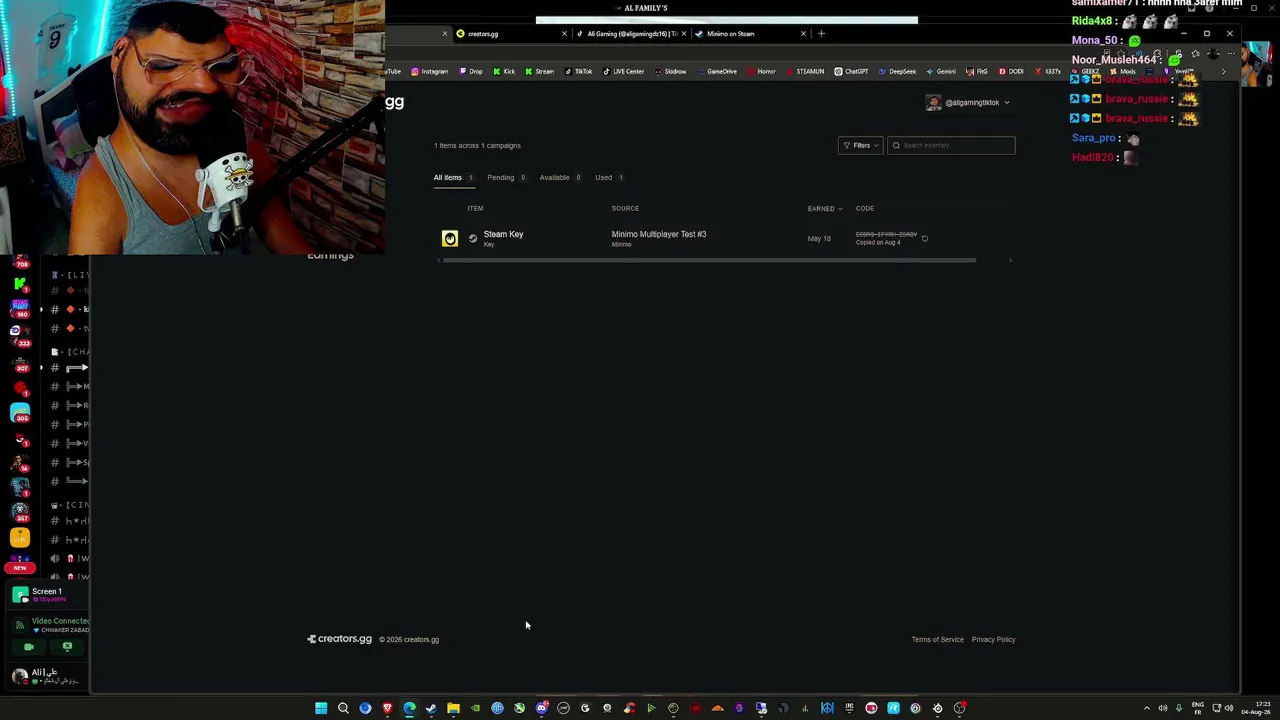Click the inventory table horizontal scrollbar
Image resolution: width=1280 pixels, height=720 pixels.
(709, 260)
